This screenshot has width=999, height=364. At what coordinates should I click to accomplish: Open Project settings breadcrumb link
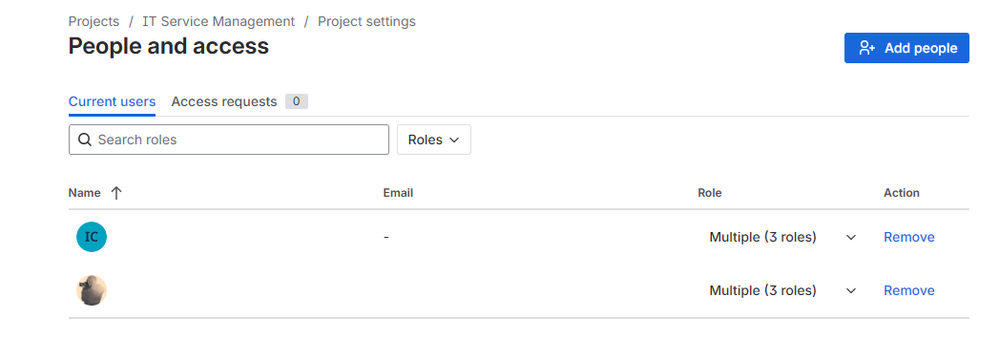tap(367, 21)
